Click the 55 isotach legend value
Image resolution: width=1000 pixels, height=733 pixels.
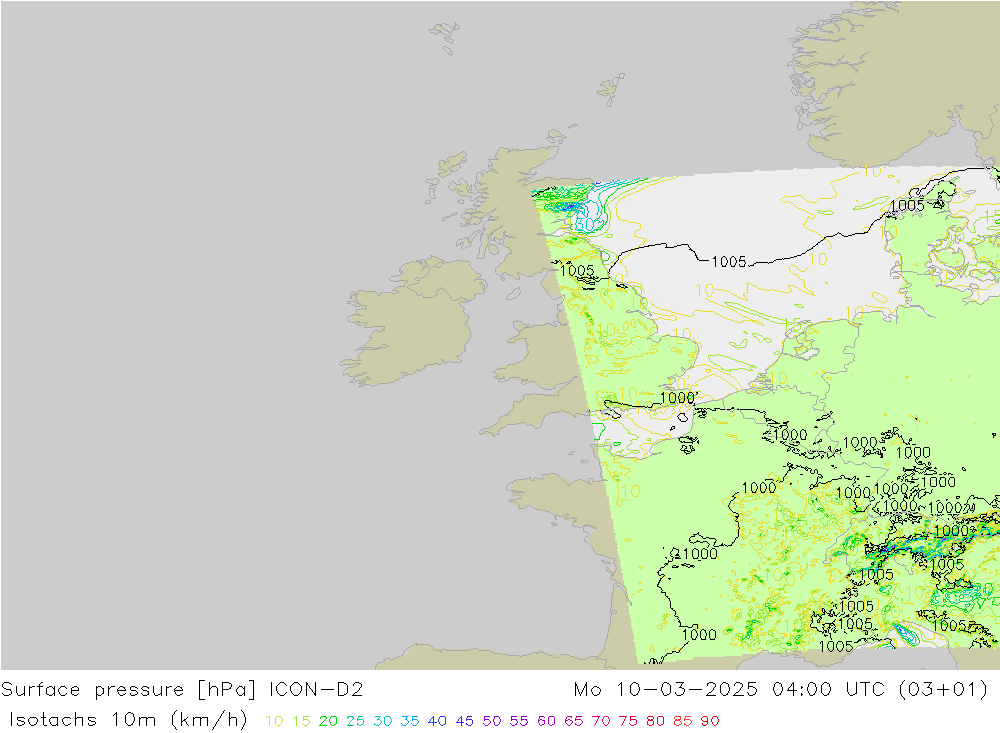point(519,721)
